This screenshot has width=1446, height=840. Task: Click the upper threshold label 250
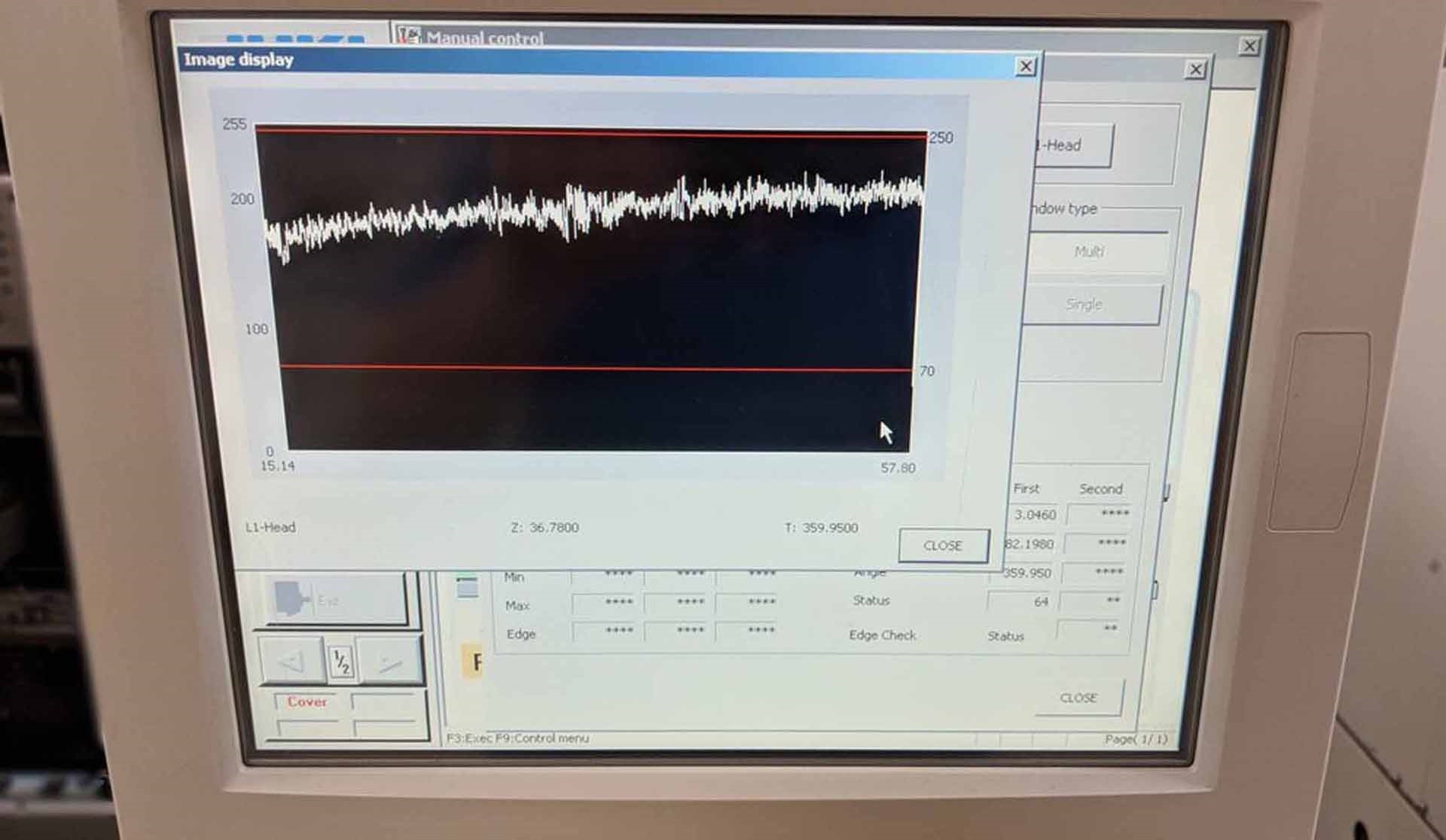pos(941,138)
